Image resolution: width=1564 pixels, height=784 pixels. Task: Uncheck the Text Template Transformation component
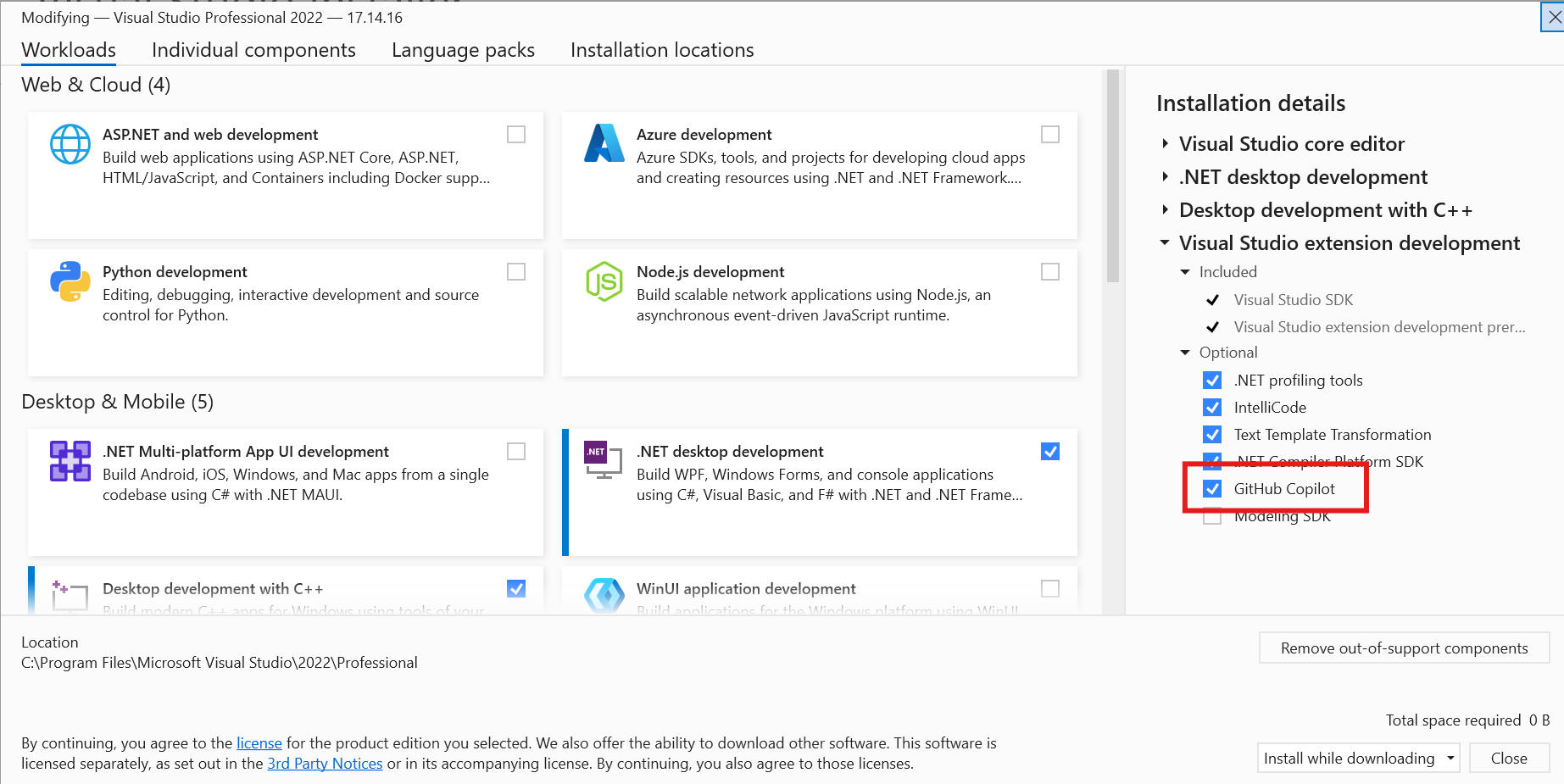[1213, 435]
